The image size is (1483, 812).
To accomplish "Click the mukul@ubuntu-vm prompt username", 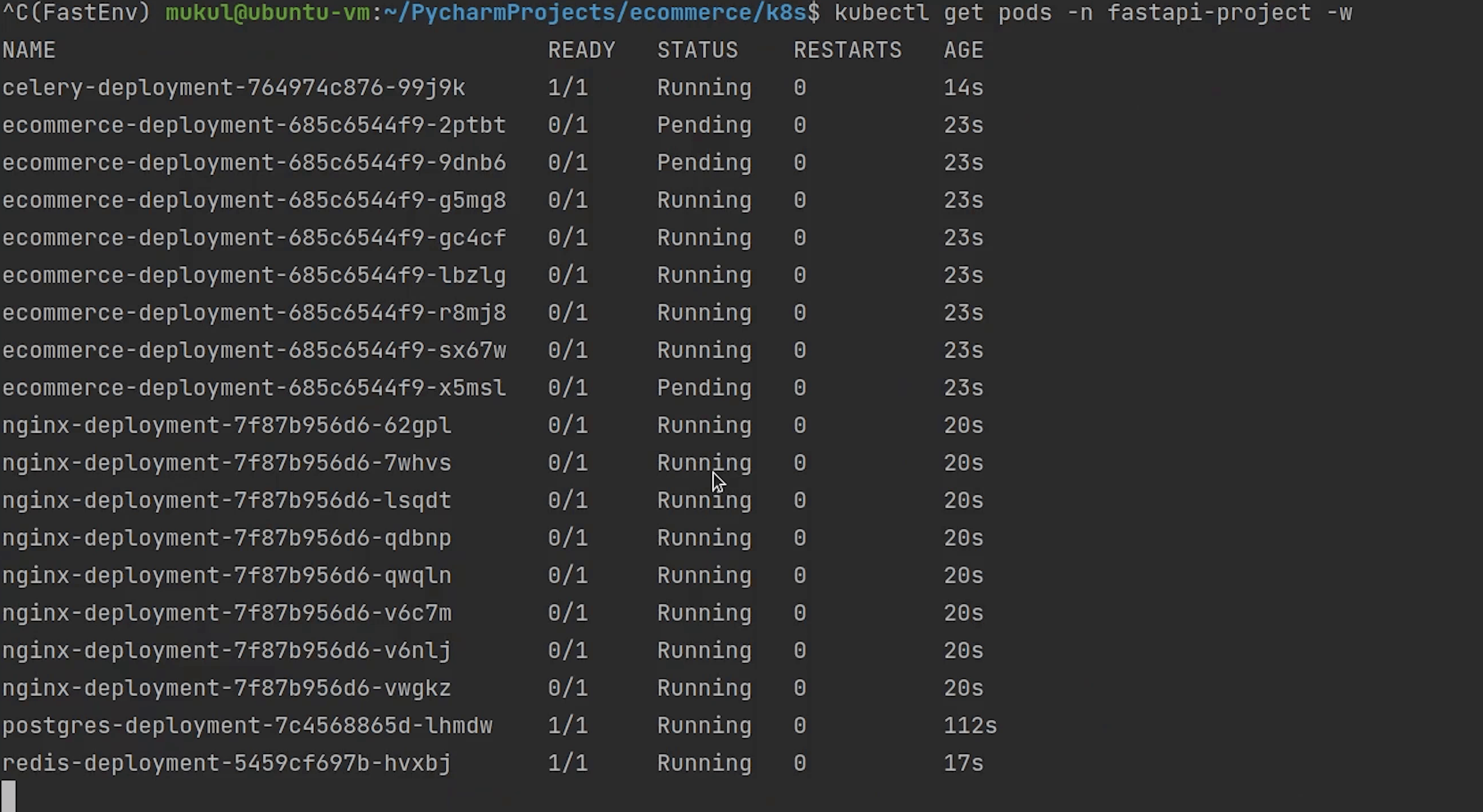I will pyautogui.click(x=268, y=13).
